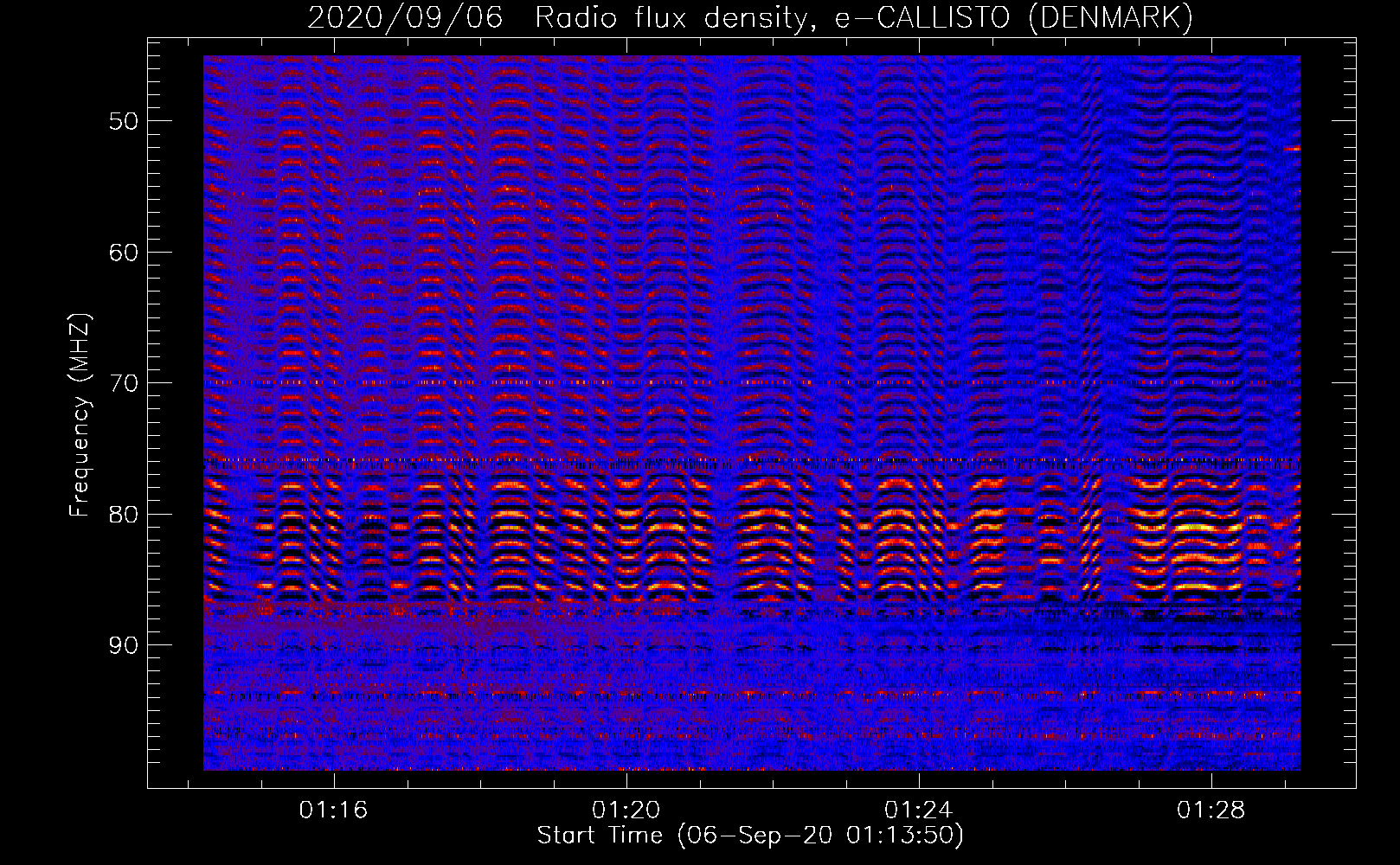The height and width of the screenshot is (865, 1400).
Task: Click the '01:28' time tick label
Action: pos(1211,810)
